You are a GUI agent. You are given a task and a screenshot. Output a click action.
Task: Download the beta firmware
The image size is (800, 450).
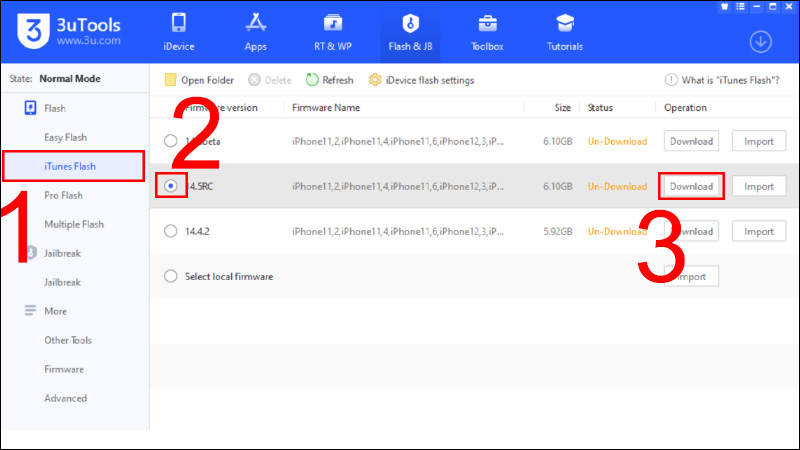(691, 141)
